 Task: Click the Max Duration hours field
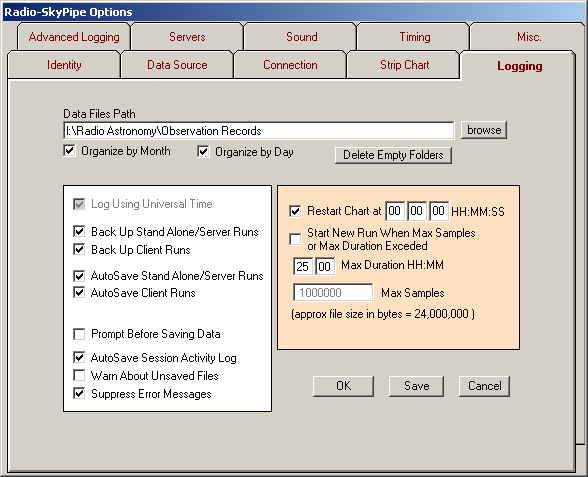point(303,266)
